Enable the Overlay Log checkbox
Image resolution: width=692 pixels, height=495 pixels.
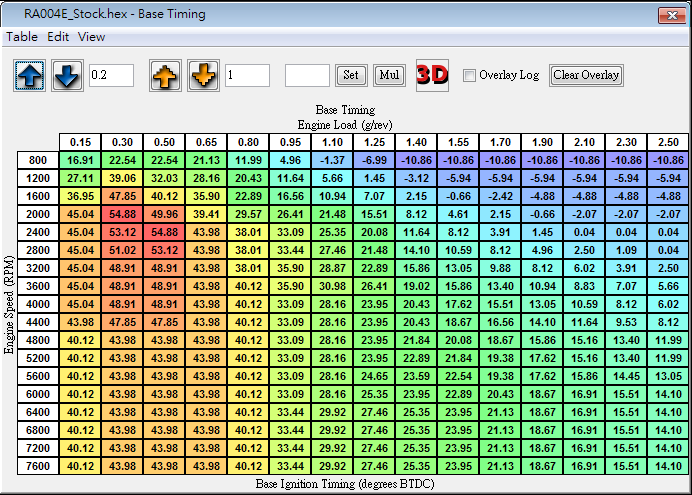pyautogui.click(x=469, y=75)
